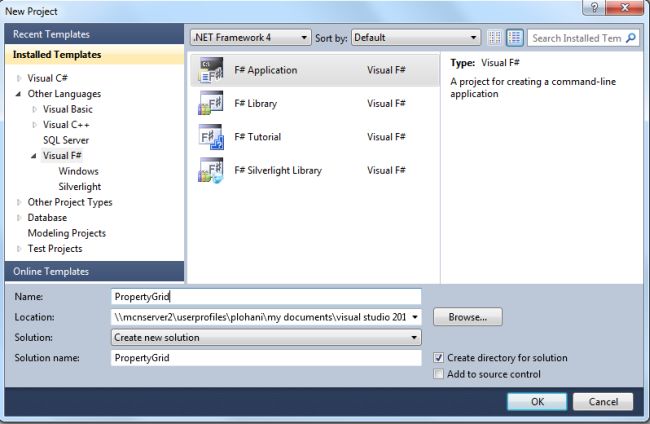Open the help question mark button

[594, 7]
